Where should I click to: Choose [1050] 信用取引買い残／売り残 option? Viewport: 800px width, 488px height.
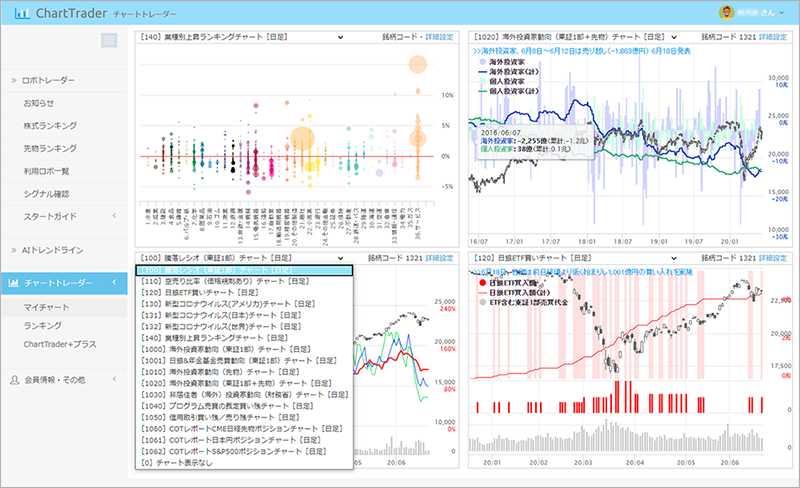(244, 418)
